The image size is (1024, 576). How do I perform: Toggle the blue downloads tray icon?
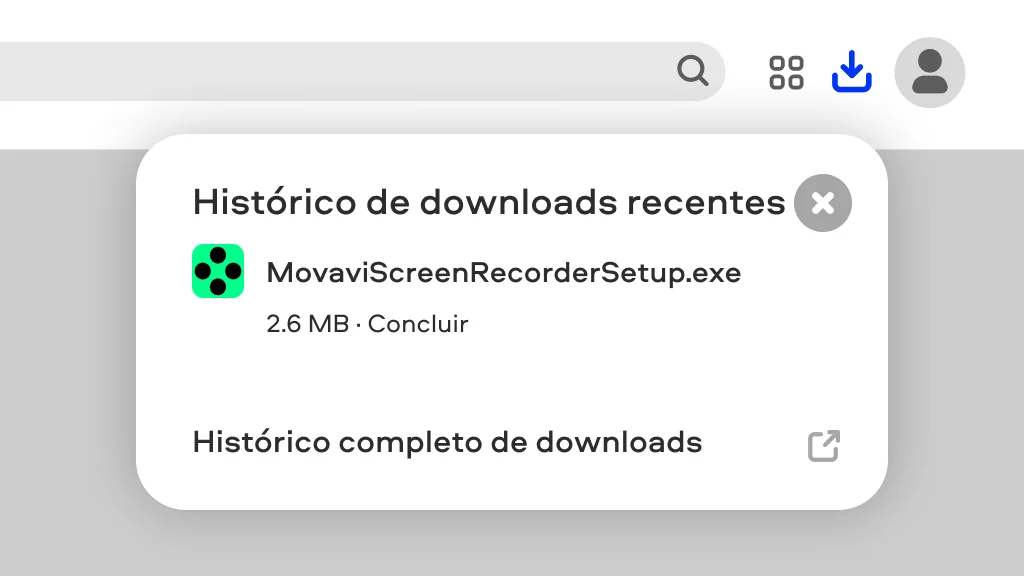[852, 71]
